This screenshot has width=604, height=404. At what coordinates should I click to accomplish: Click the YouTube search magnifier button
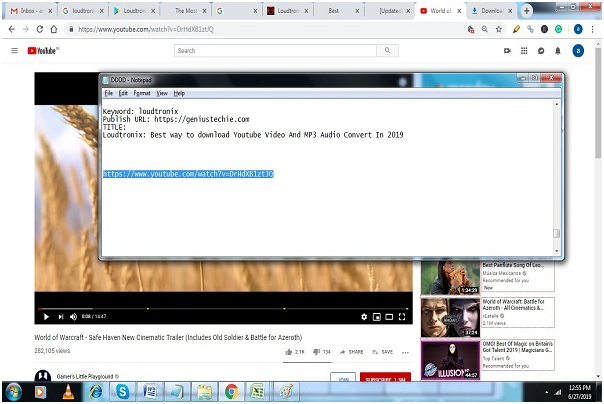(387, 50)
